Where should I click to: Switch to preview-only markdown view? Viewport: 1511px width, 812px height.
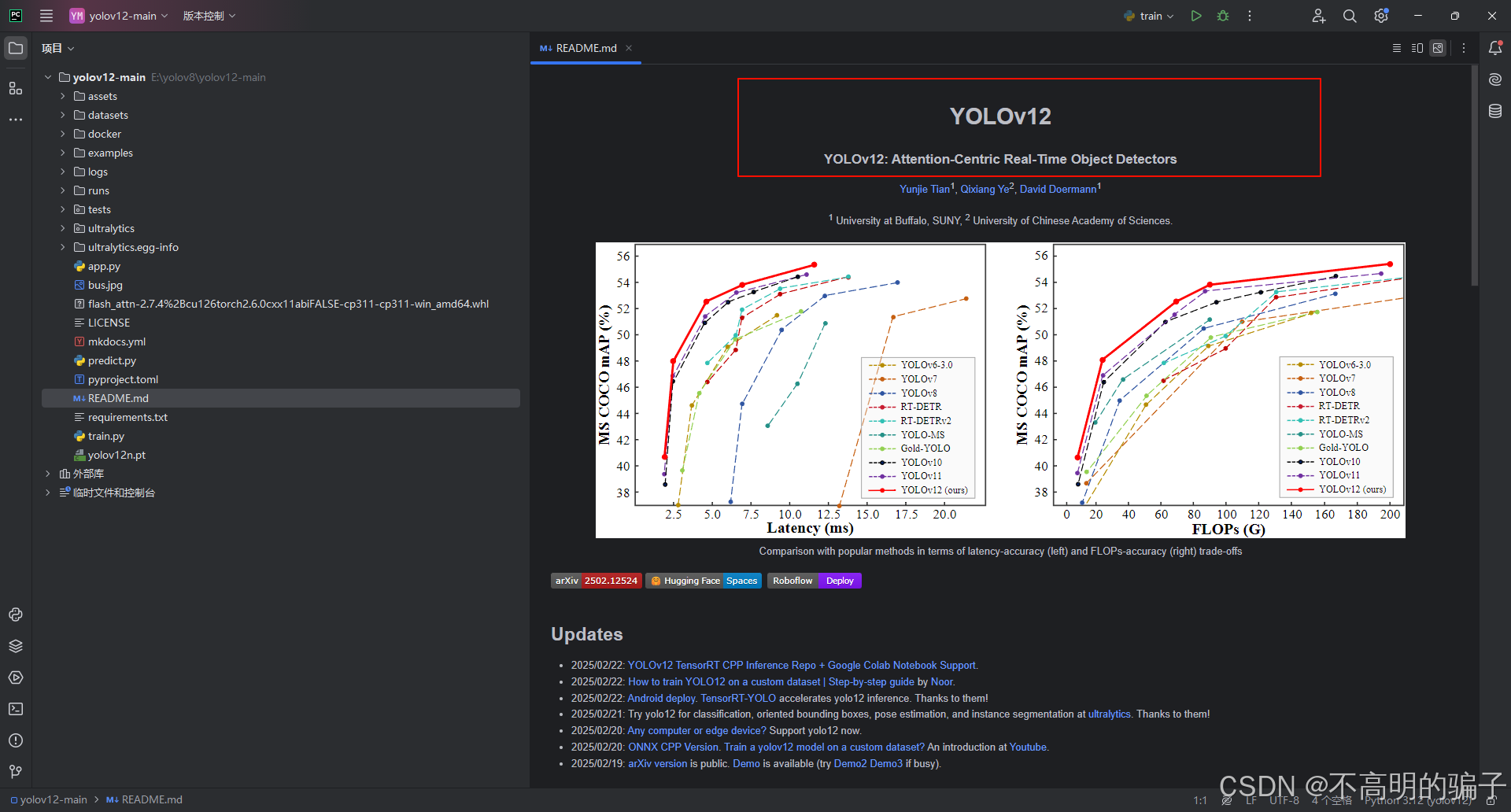click(x=1438, y=48)
